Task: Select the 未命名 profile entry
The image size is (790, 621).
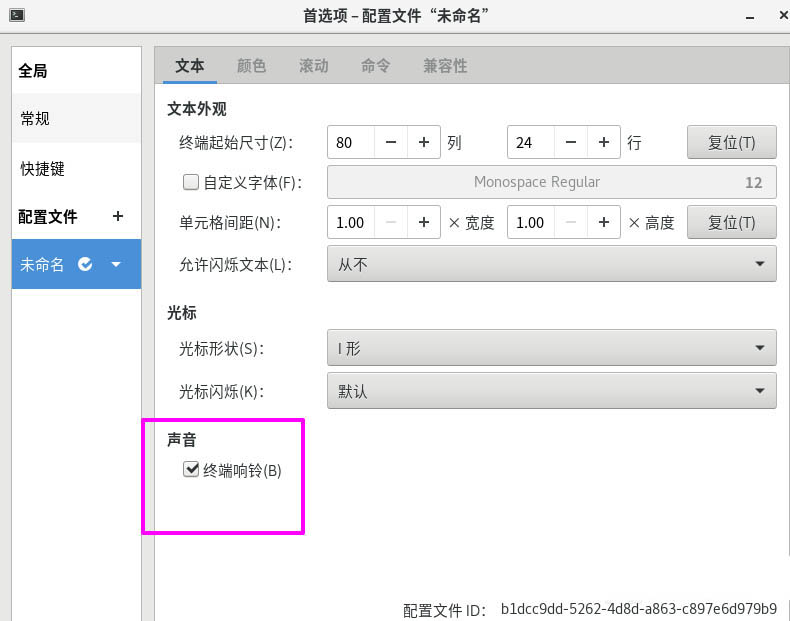Action: pos(77,264)
